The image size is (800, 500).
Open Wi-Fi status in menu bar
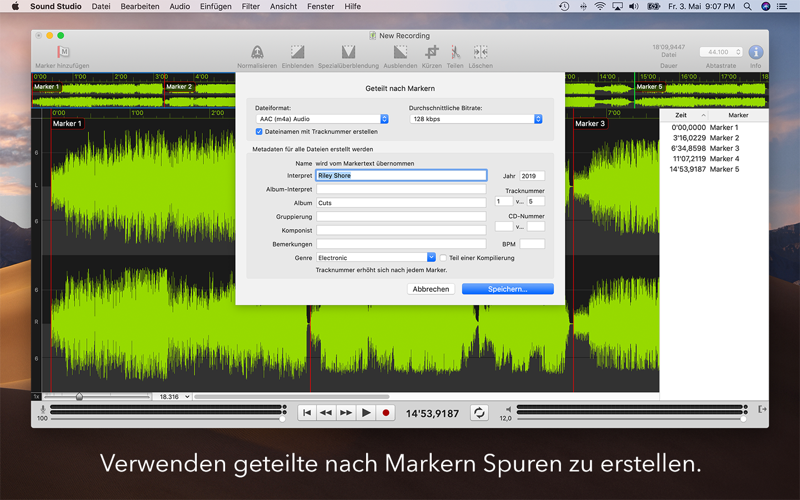tap(600, 6)
